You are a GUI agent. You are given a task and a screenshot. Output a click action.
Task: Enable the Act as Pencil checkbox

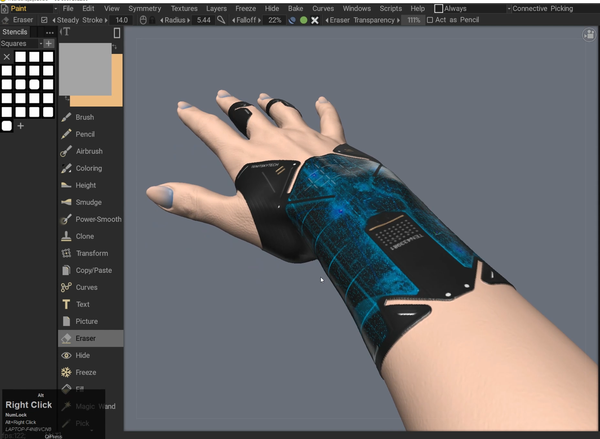click(430, 20)
